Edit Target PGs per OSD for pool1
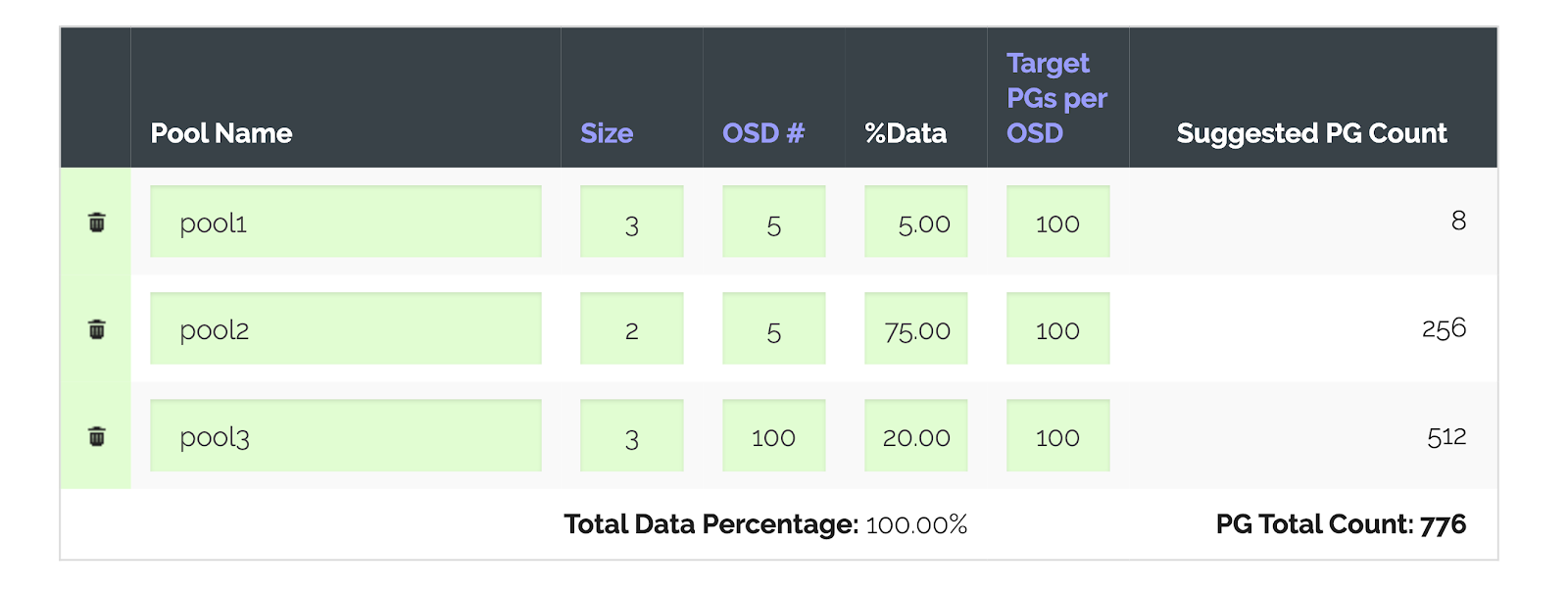 tap(1056, 222)
